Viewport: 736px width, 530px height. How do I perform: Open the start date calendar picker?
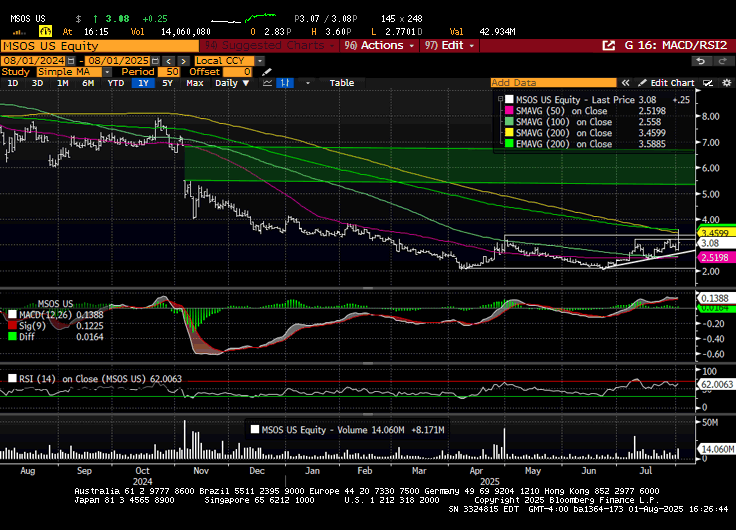71,61
